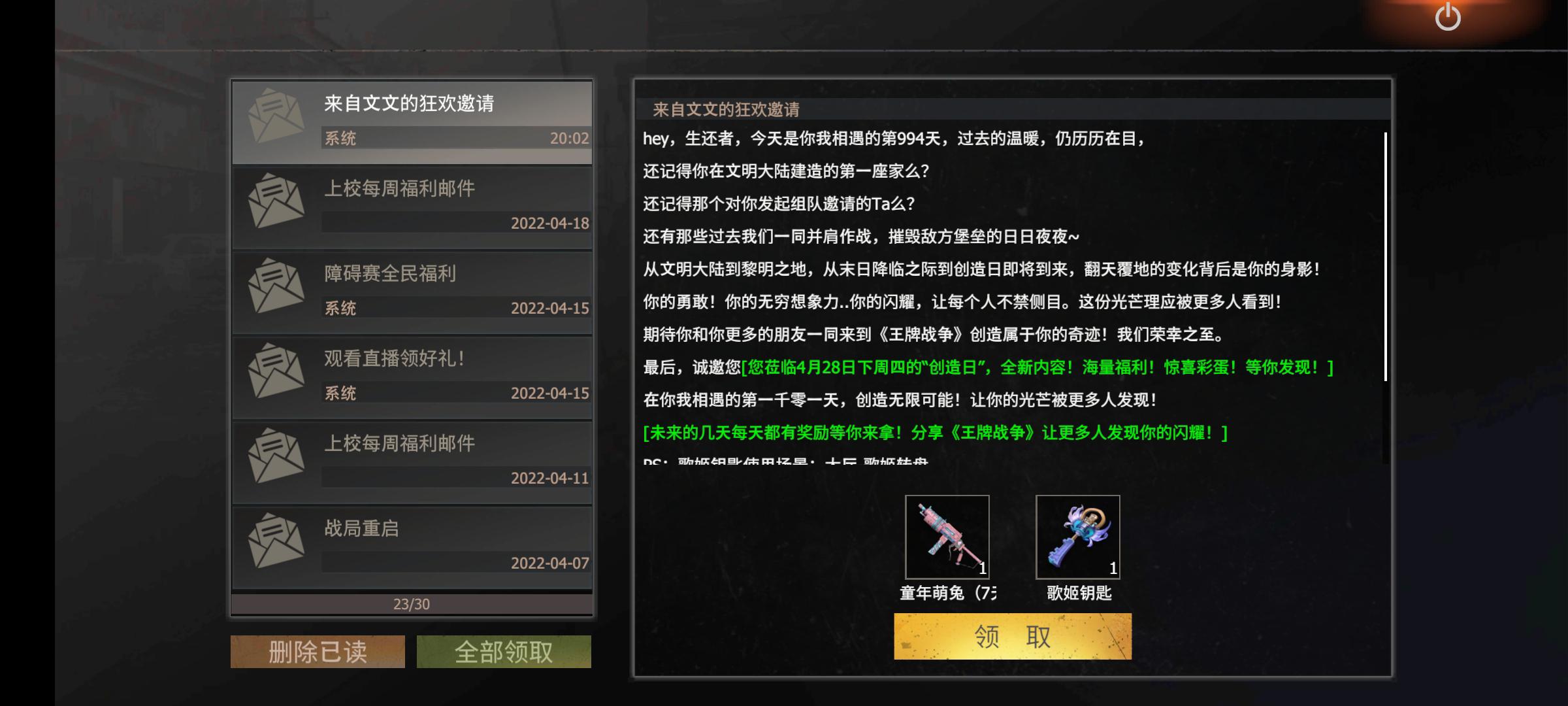
Task: Select the 歌姬钥匙 key reward icon
Action: point(1077,537)
